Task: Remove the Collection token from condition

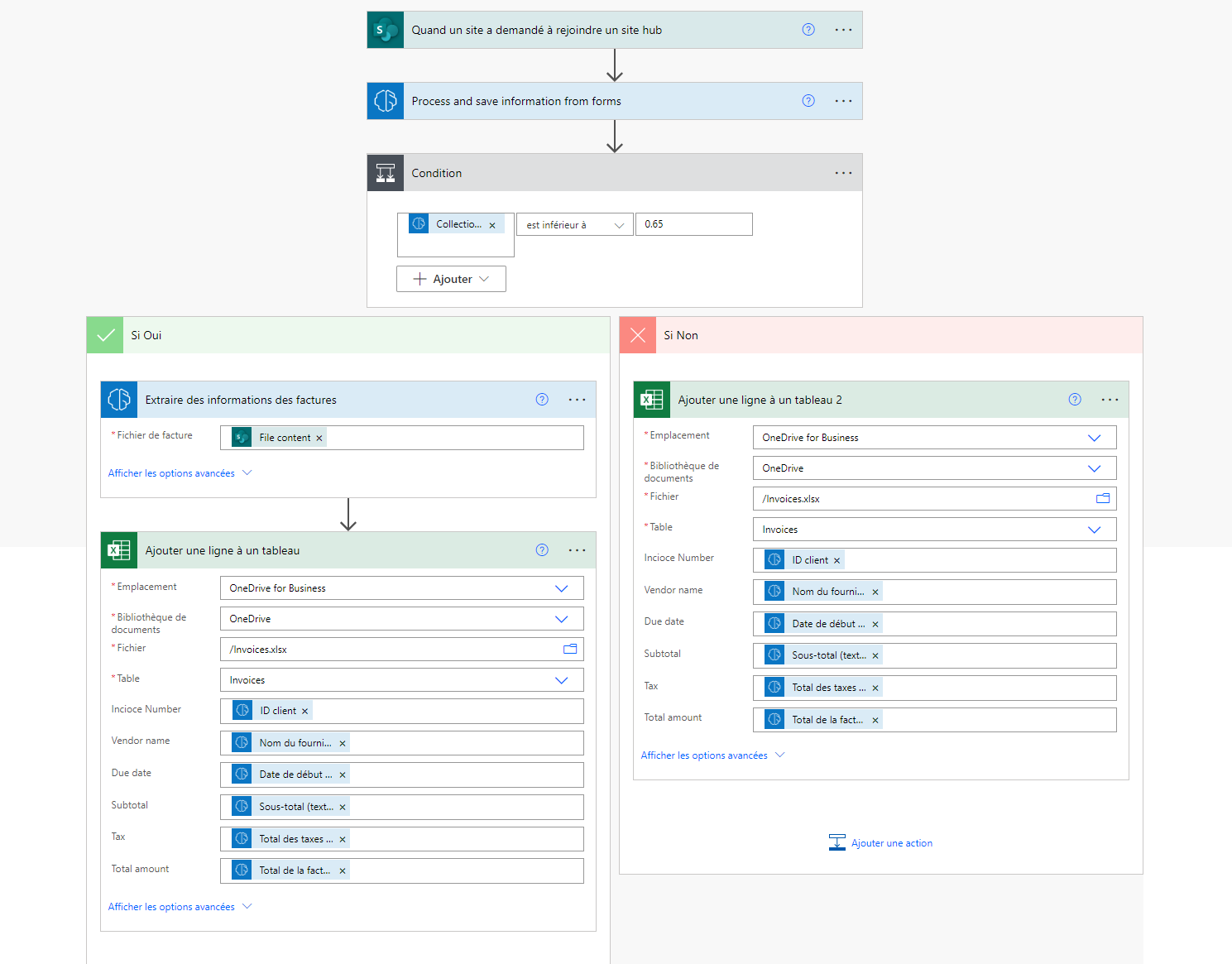Action: click(x=492, y=225)
